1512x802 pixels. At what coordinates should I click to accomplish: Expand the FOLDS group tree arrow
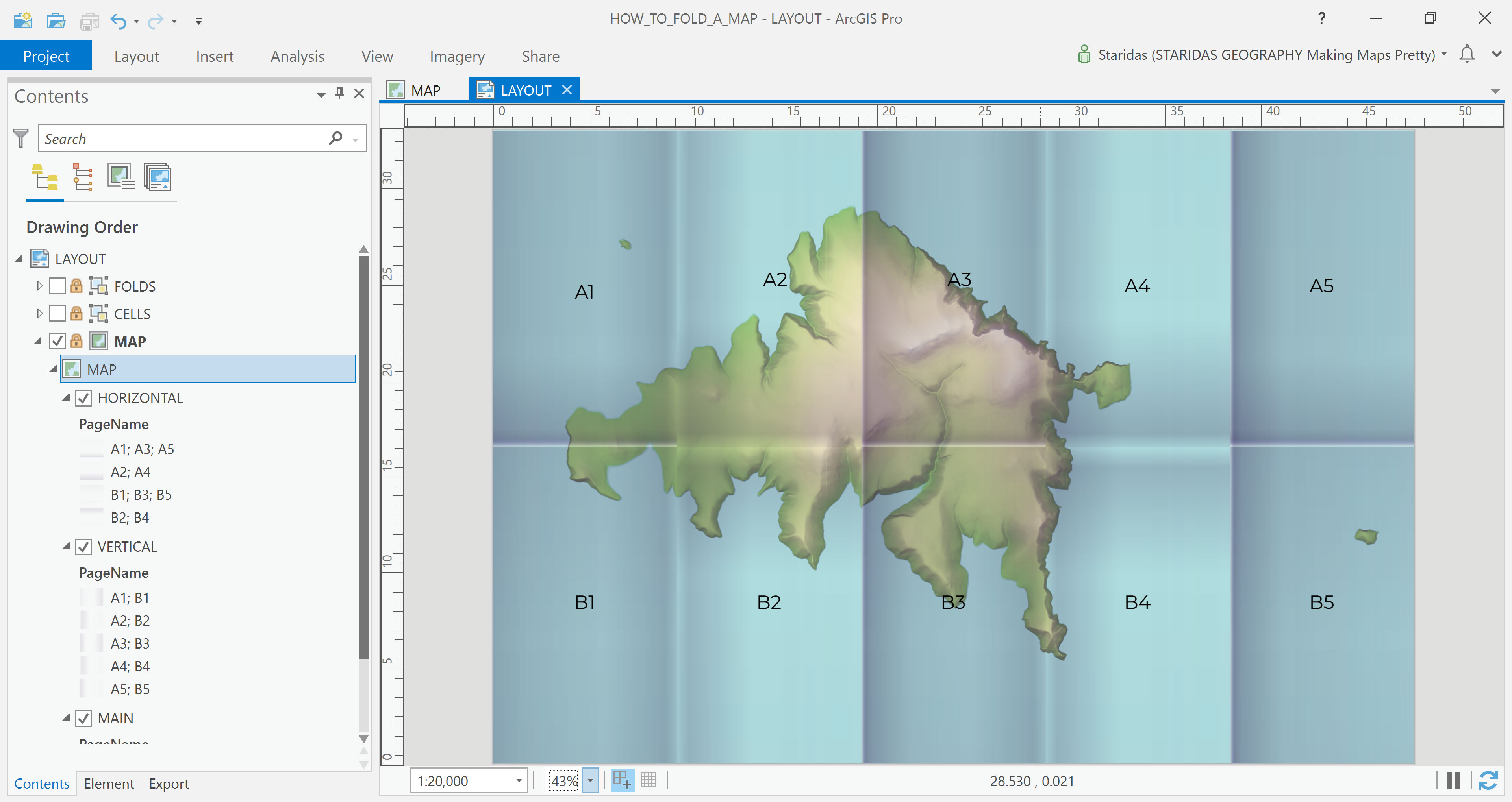(x=39, y=286)
